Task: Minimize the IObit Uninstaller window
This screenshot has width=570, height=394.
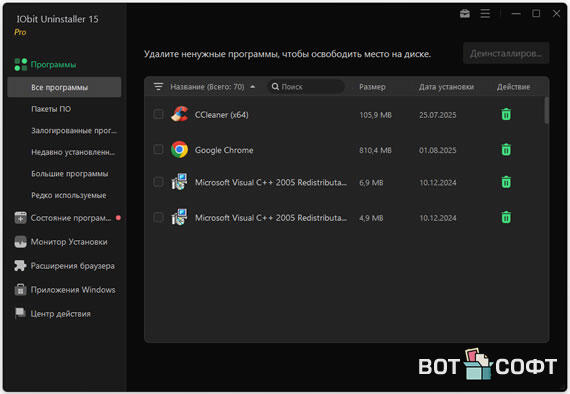Action: pyautogui.click(x=516, y=14)
